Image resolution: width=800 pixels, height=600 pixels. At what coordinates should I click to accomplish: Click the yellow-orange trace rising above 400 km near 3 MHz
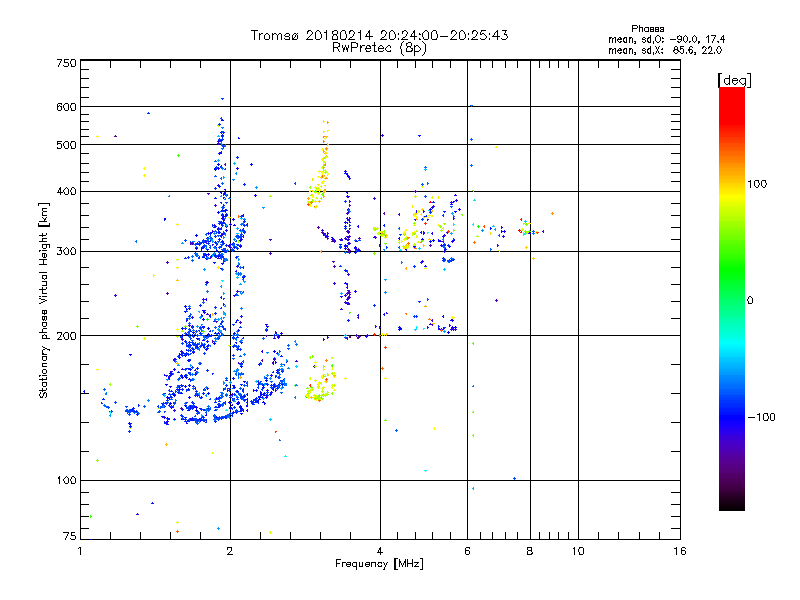click(x=319, y=164)
